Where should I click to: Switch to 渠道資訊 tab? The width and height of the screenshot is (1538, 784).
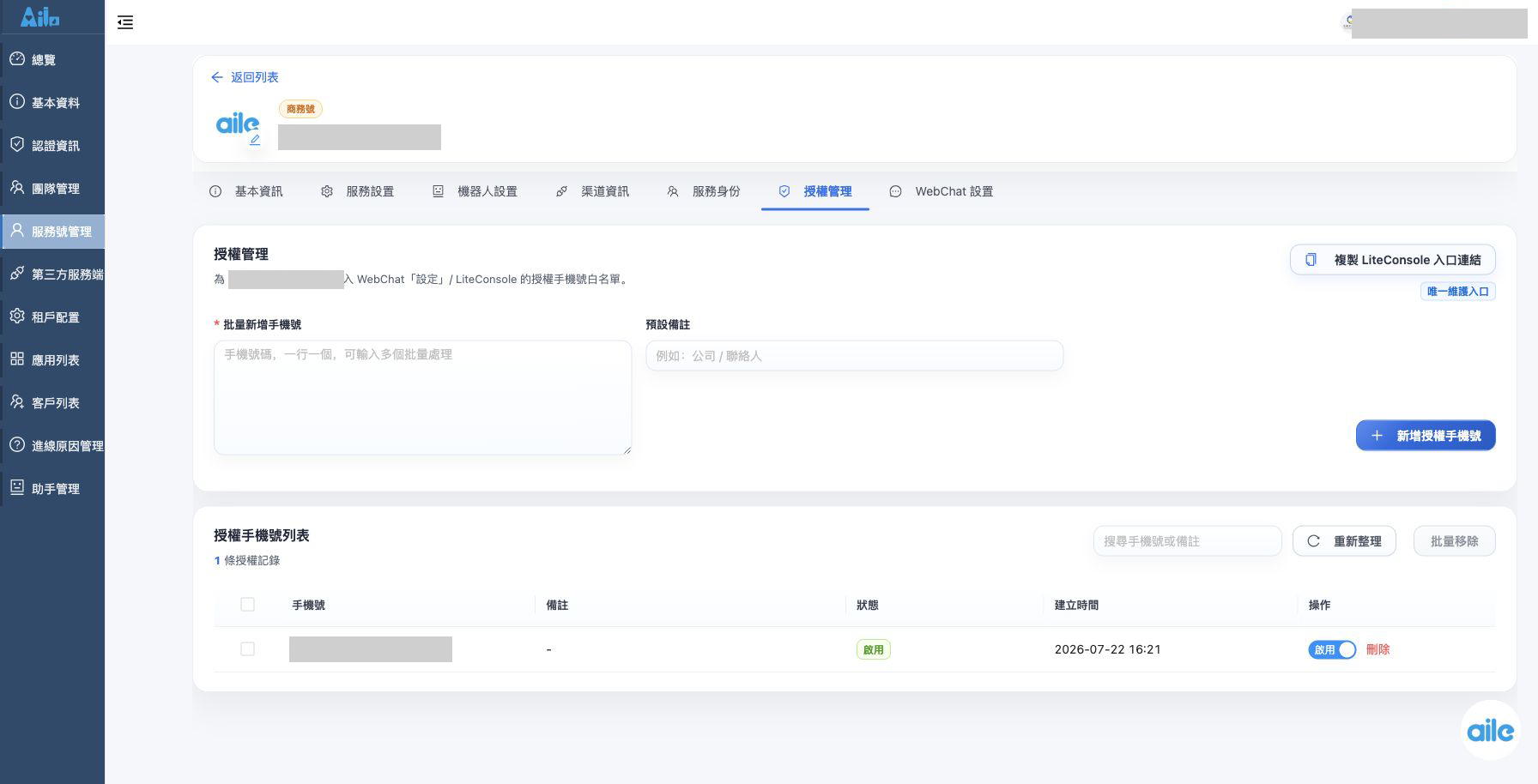593,191
